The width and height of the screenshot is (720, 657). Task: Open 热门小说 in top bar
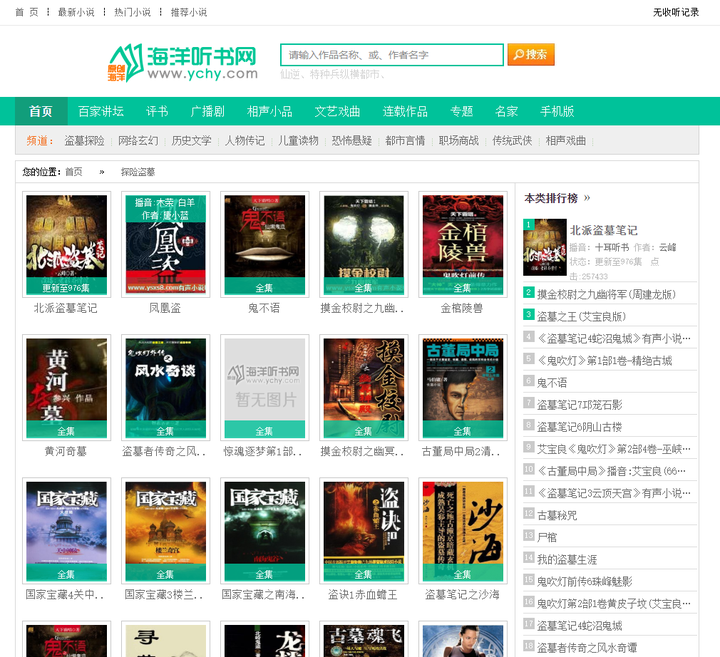[132, 12]
